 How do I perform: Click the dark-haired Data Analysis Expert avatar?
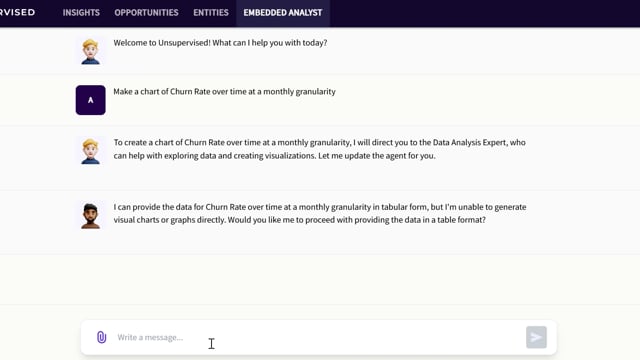(x=90, y=216)
